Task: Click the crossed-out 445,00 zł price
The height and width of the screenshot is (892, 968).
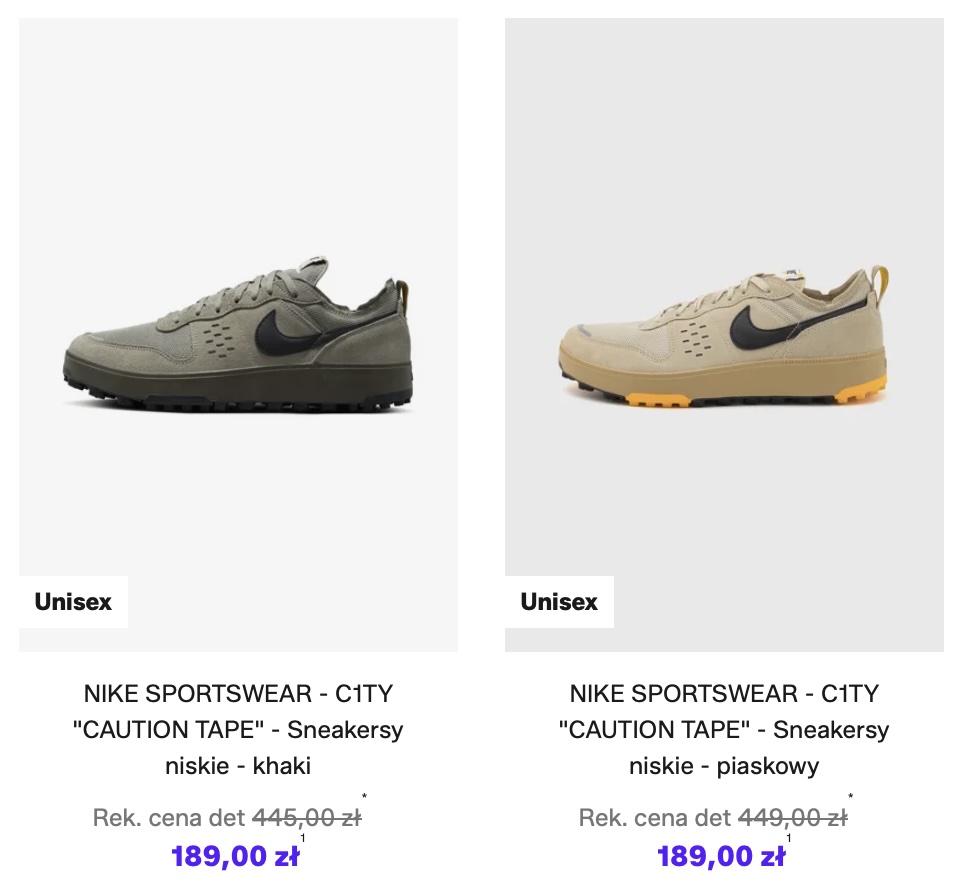Action: point(306,818)
